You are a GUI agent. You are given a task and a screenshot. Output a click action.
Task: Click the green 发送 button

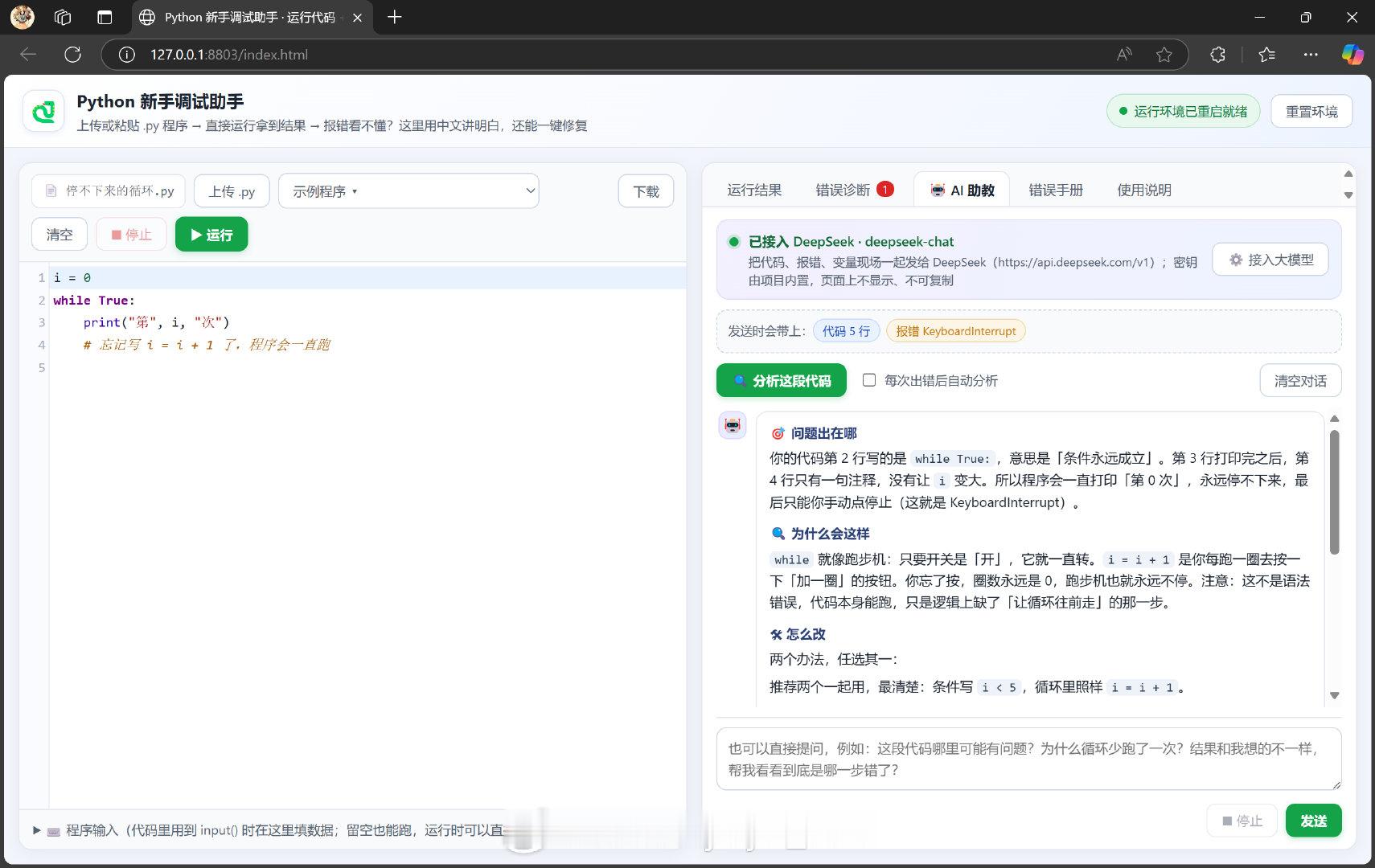pyautogui.click(x=1313, y=821)
